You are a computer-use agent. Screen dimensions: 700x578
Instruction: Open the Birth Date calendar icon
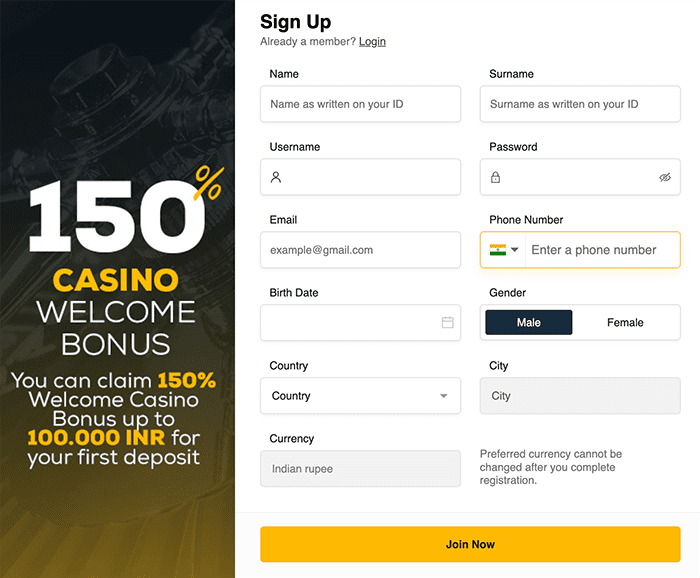(447, 322)
